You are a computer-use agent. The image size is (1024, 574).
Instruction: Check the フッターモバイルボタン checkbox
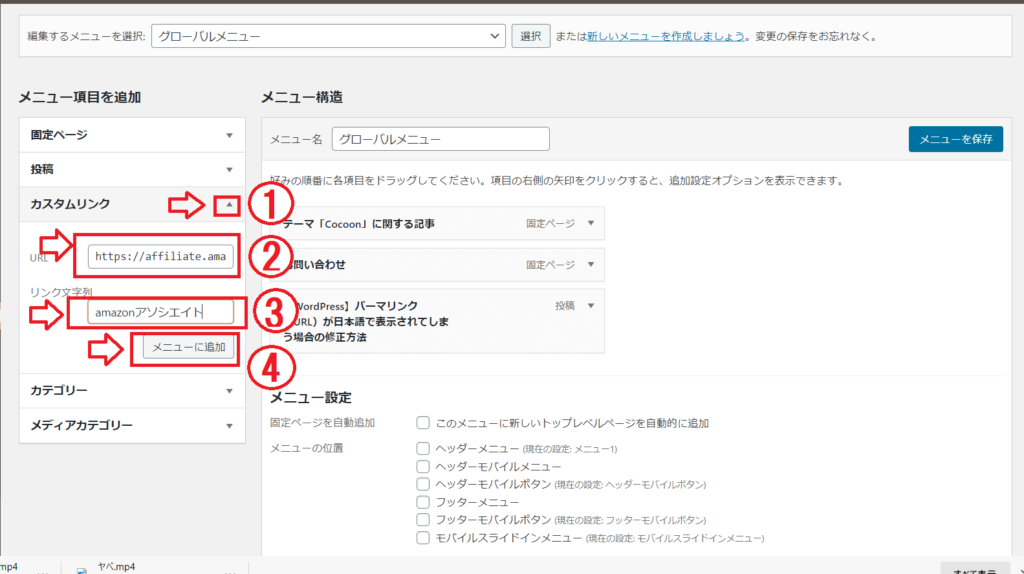pyautogui.click(x=423, y=520)
